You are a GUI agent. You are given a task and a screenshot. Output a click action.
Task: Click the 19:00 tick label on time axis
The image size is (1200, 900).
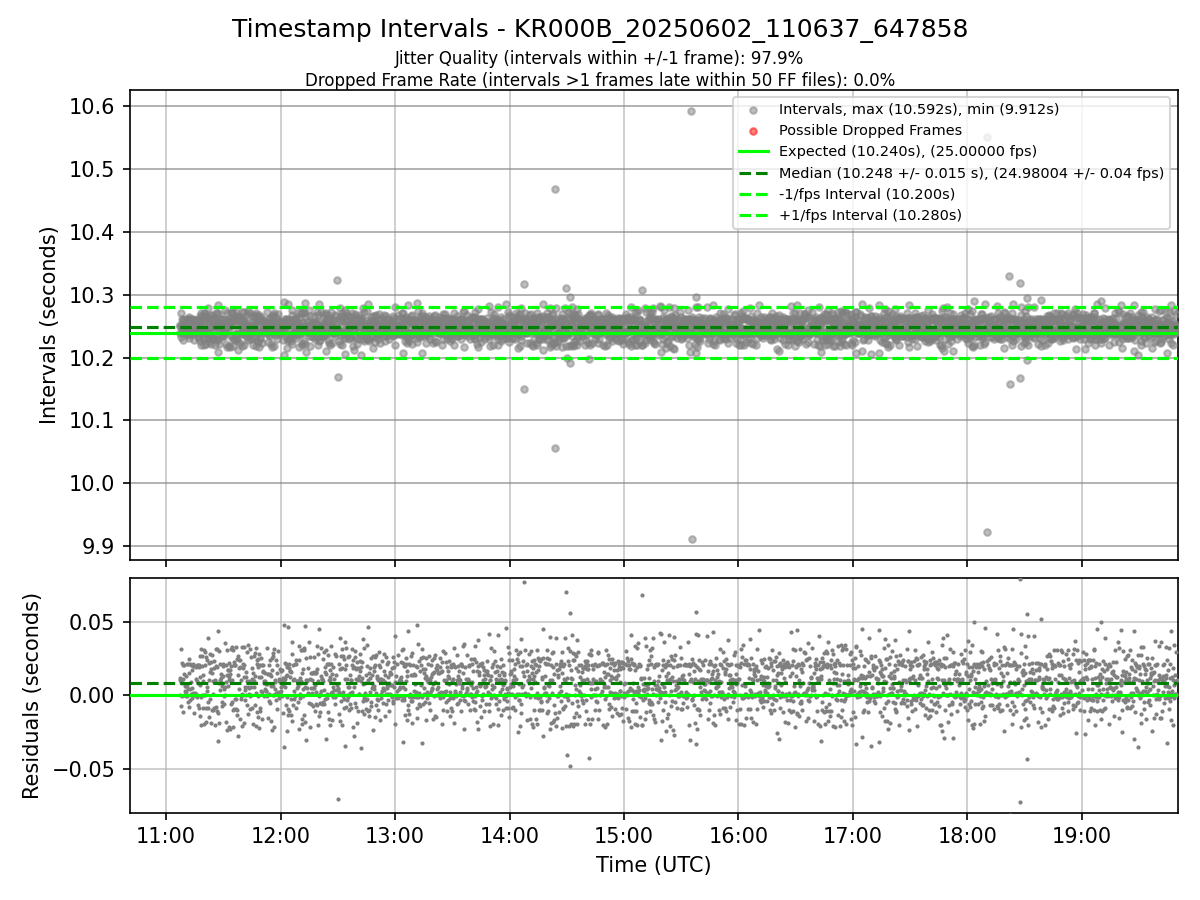coord(1082,836)
